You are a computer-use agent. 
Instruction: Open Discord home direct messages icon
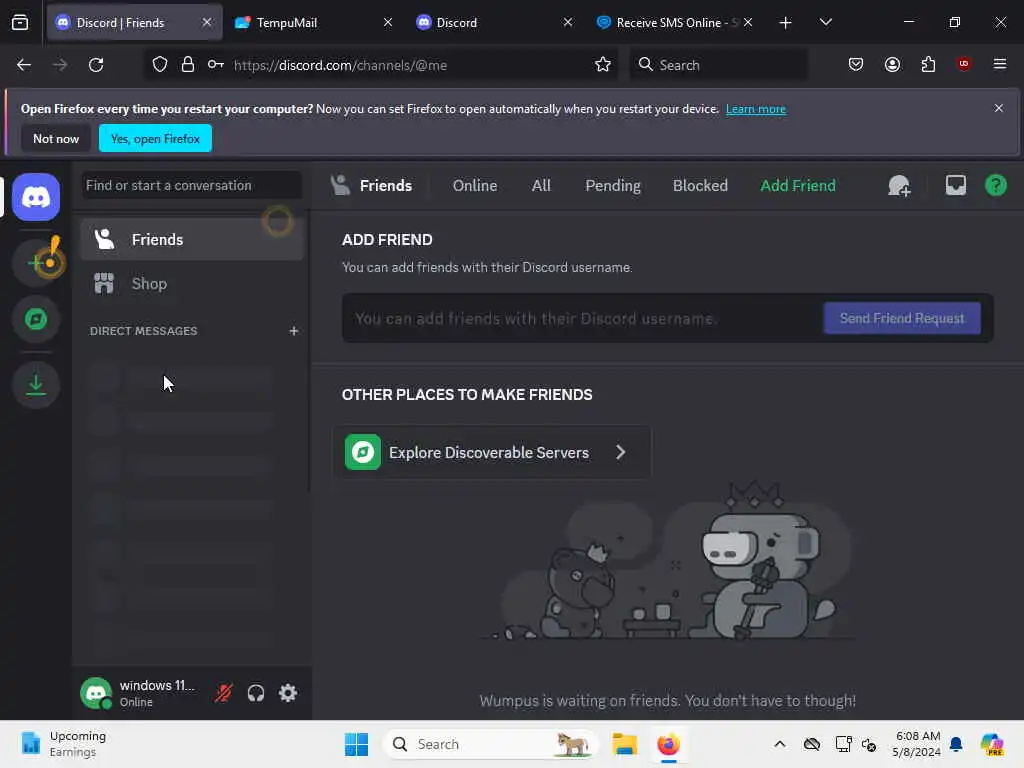pos(36,197)
